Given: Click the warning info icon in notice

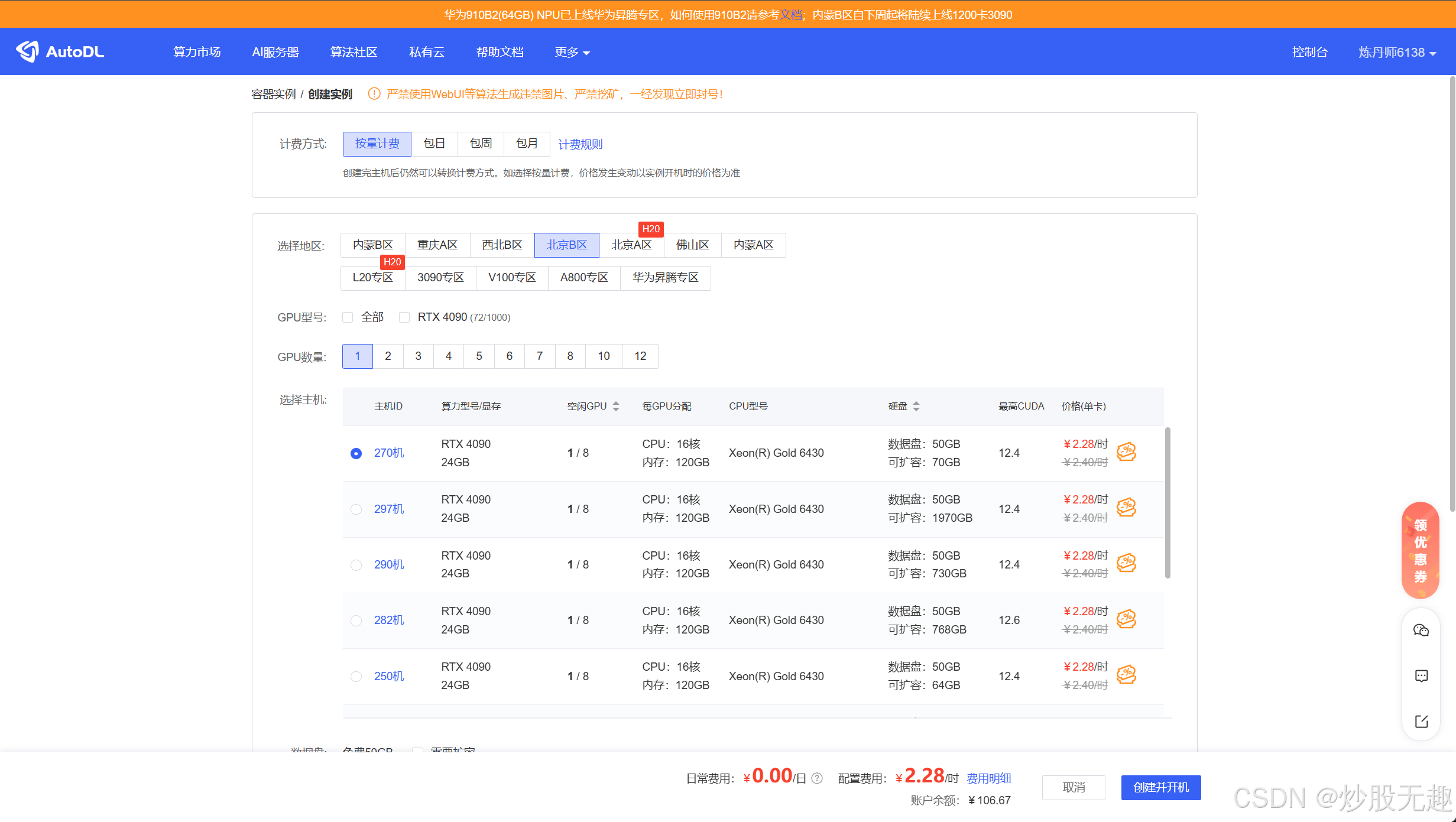Looking at the screenshot, I should point(374,93).
